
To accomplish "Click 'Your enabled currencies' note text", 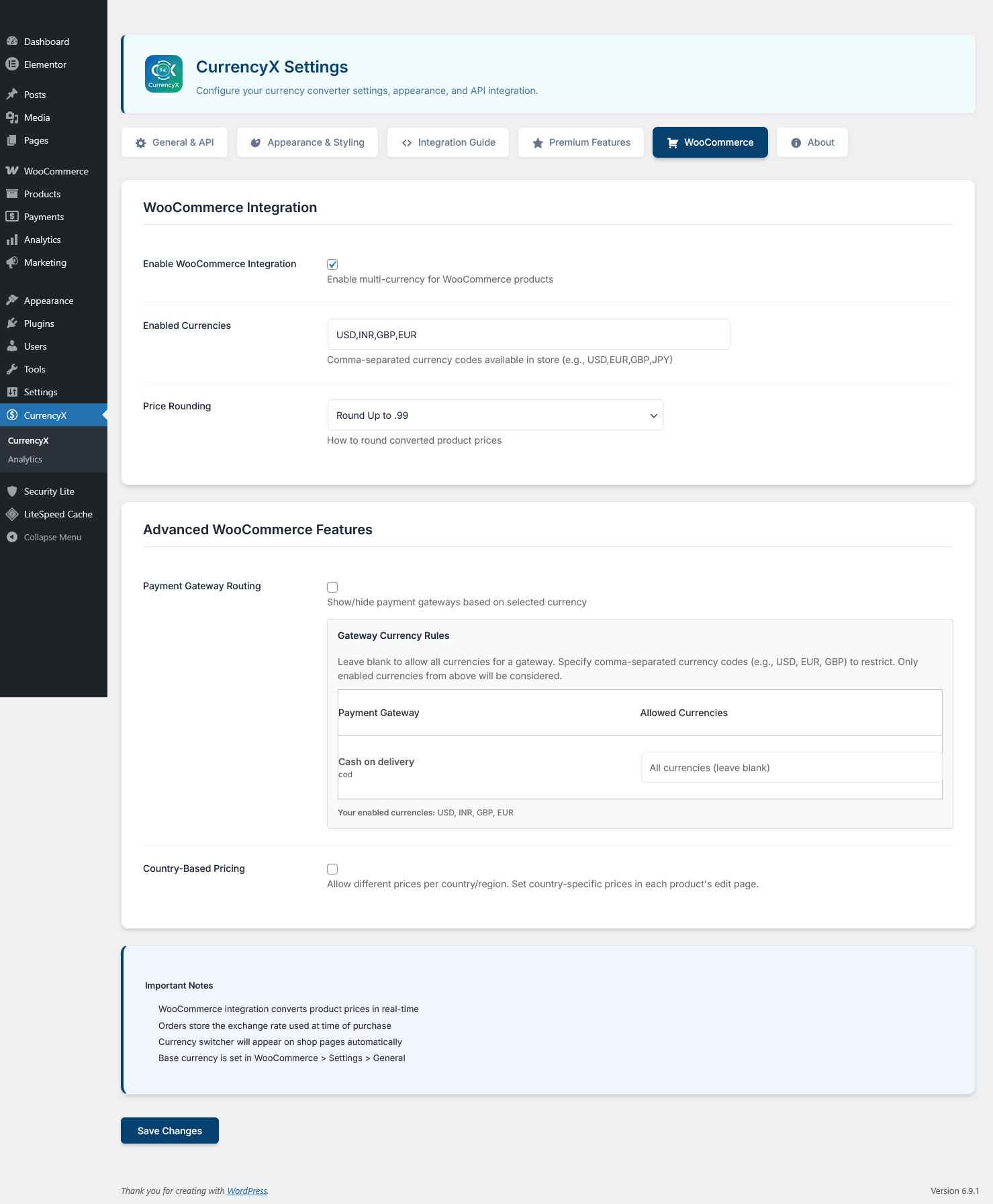I will [x=426, y=813].
